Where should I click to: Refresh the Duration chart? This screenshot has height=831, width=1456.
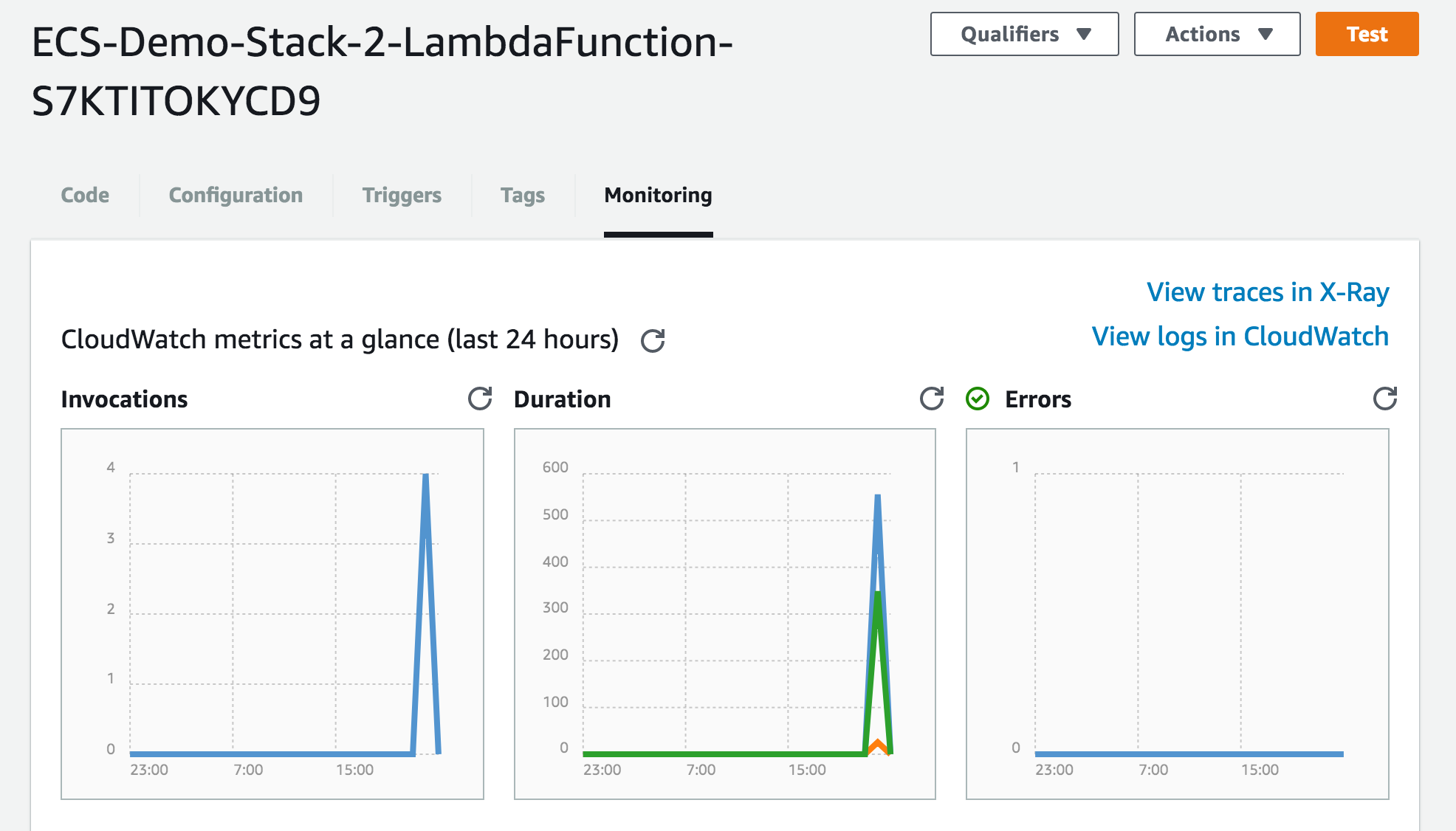click(932, 399)
